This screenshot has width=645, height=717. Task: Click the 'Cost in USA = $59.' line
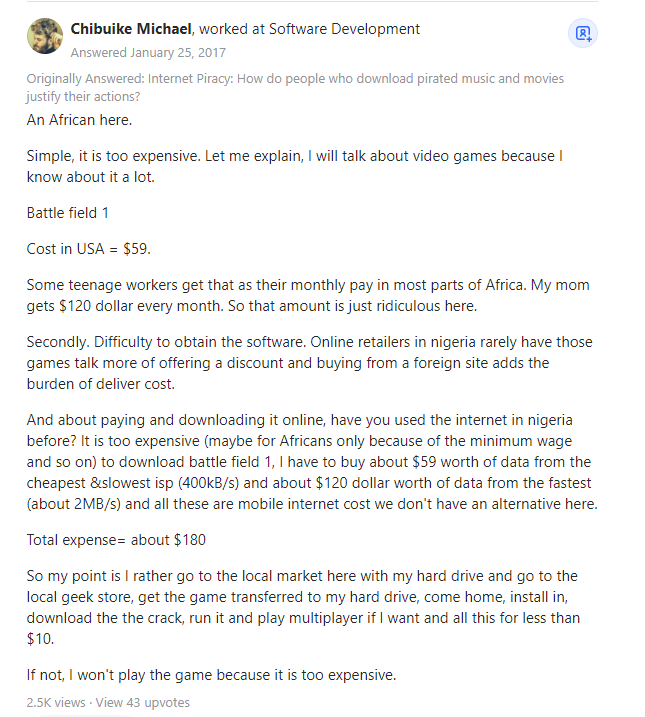click(x=89, y=249)
